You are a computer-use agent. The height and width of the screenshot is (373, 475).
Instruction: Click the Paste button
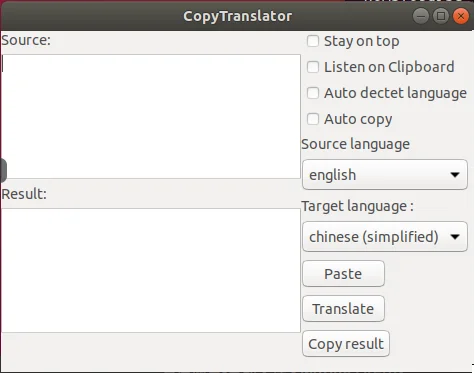click(343, 274)
